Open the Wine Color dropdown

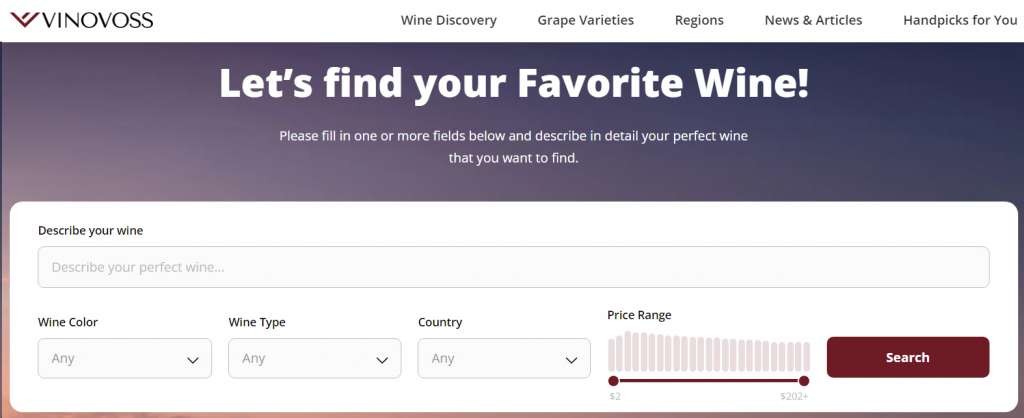[124, 358]
